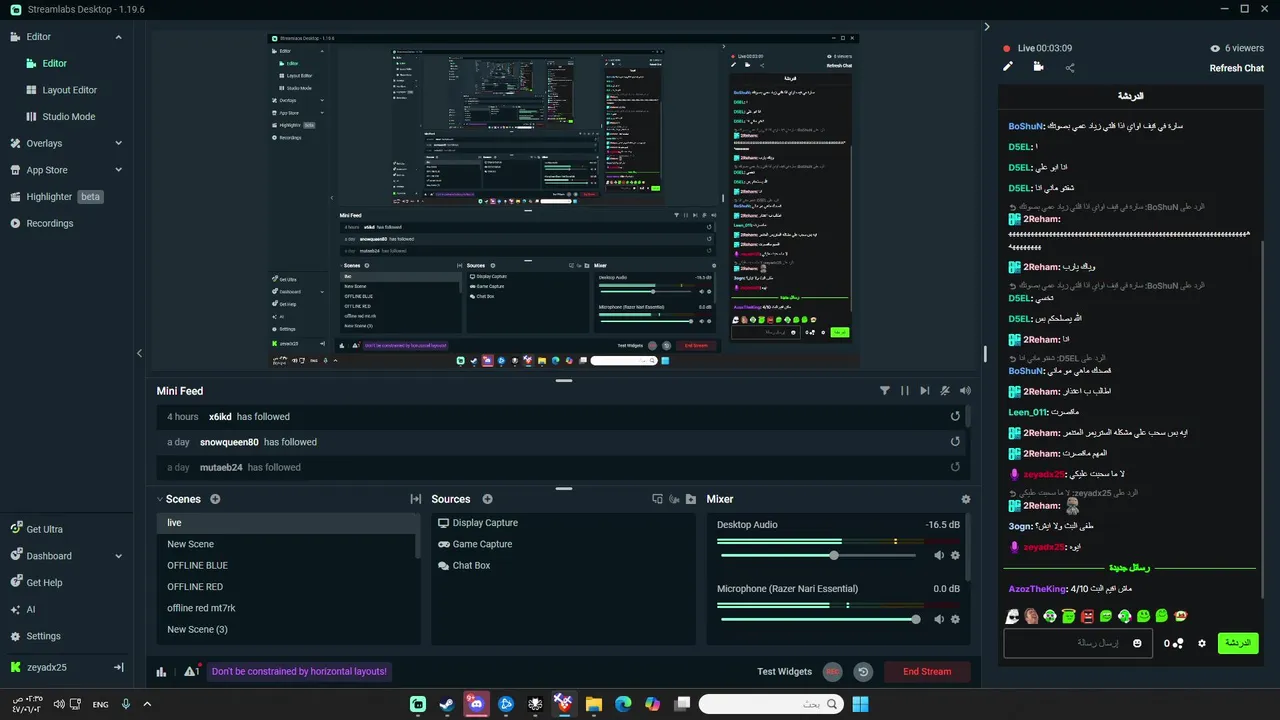Open scene transitions icon in Scenes panel

click(416, 499)
